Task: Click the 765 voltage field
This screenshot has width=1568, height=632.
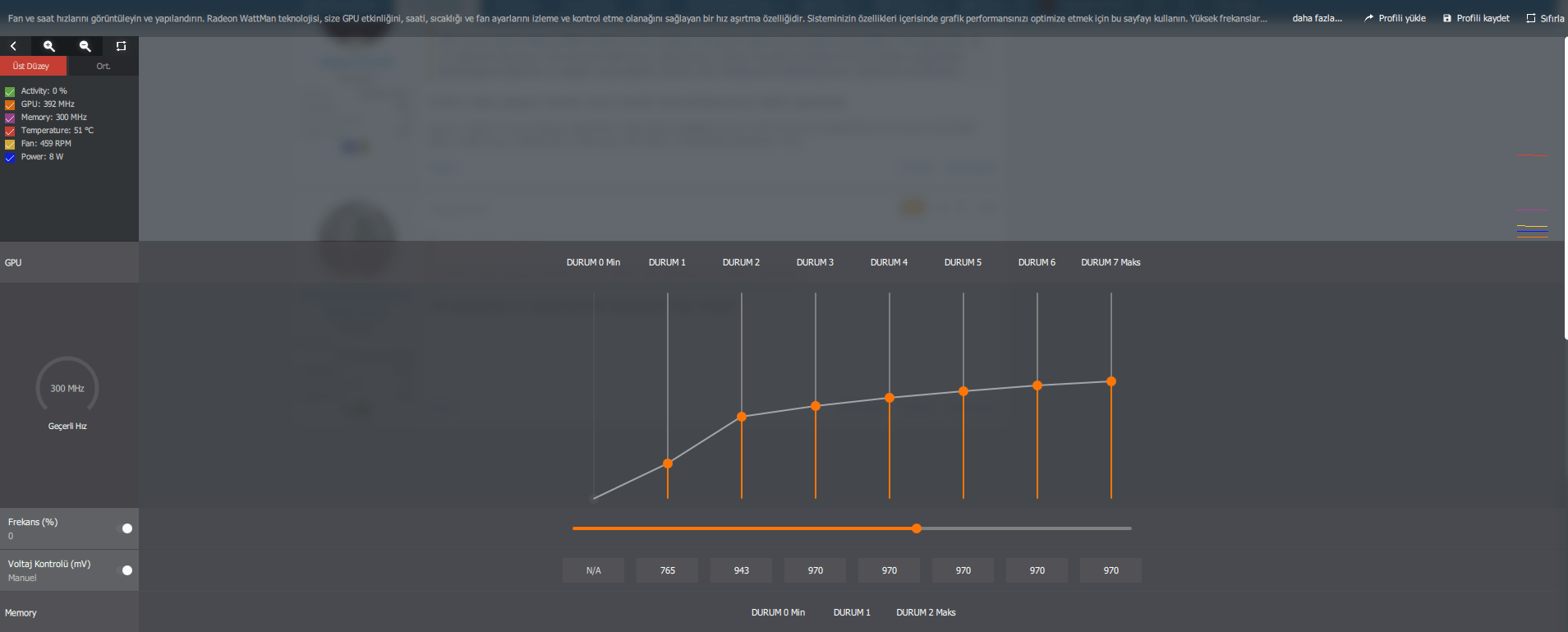Action: coord(667,570)
